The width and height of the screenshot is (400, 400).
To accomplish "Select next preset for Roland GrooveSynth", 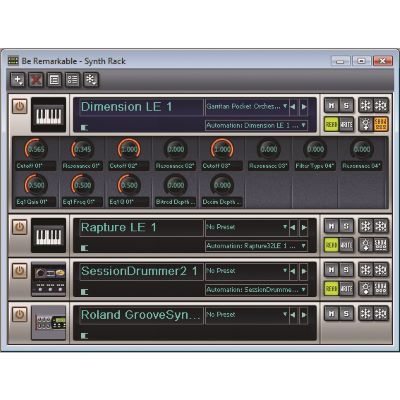I will coord(304,315).
